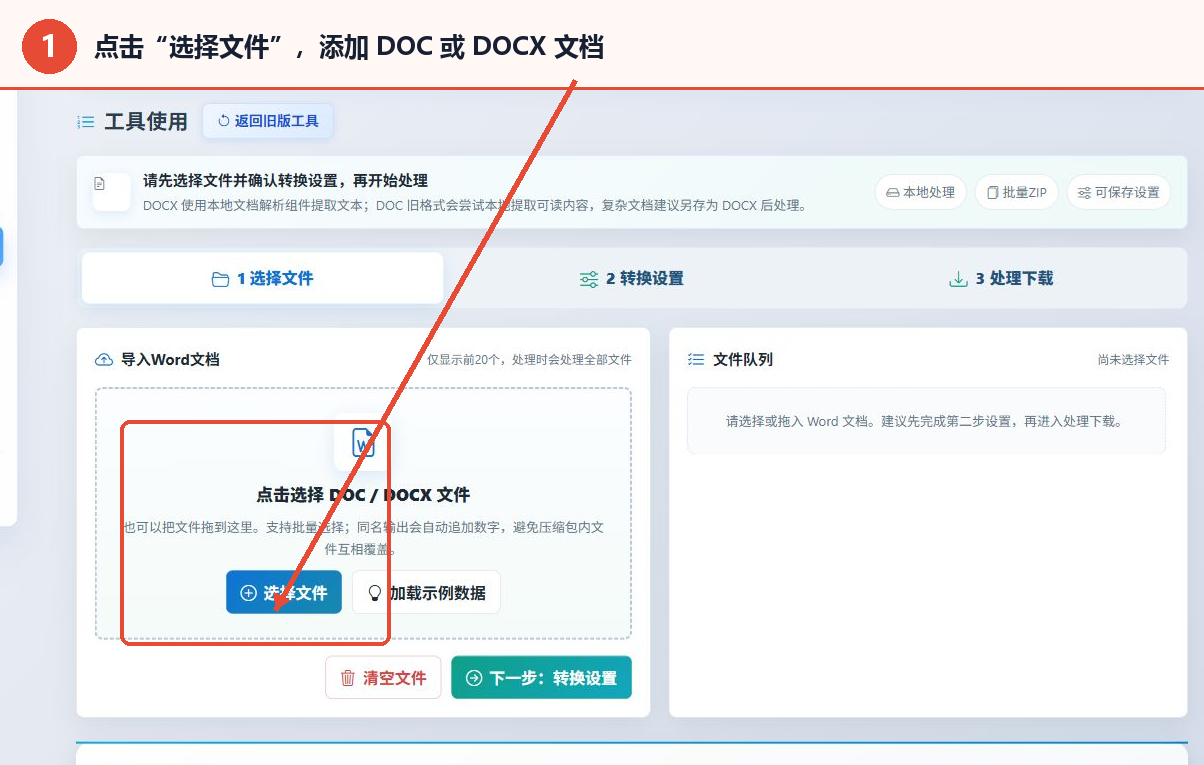Click the folder icon in 选择文件 tab
The image size is (1204, 765).
220,279
